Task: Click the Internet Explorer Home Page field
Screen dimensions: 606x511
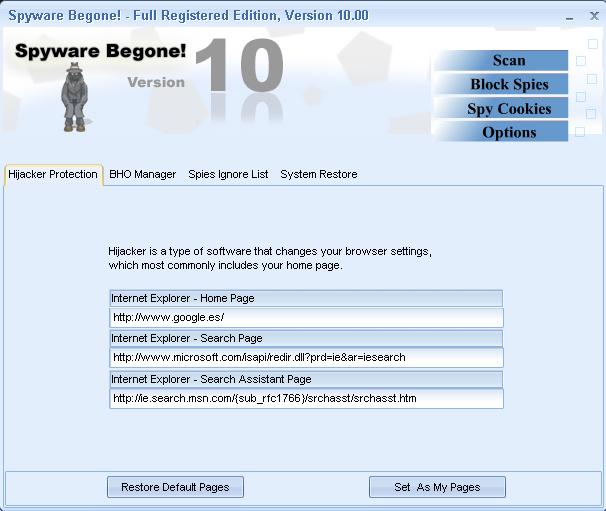Action: click(x=306, y=318)
